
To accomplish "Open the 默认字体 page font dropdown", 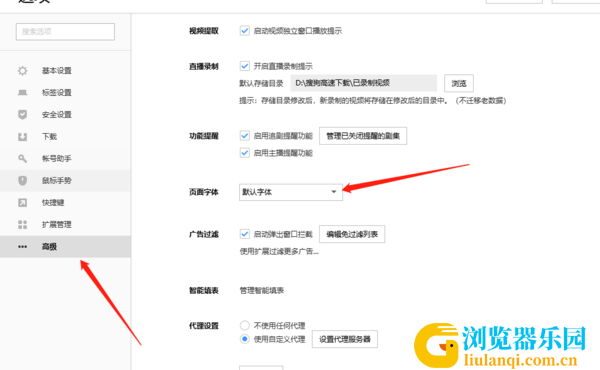I will click(290, 192).
